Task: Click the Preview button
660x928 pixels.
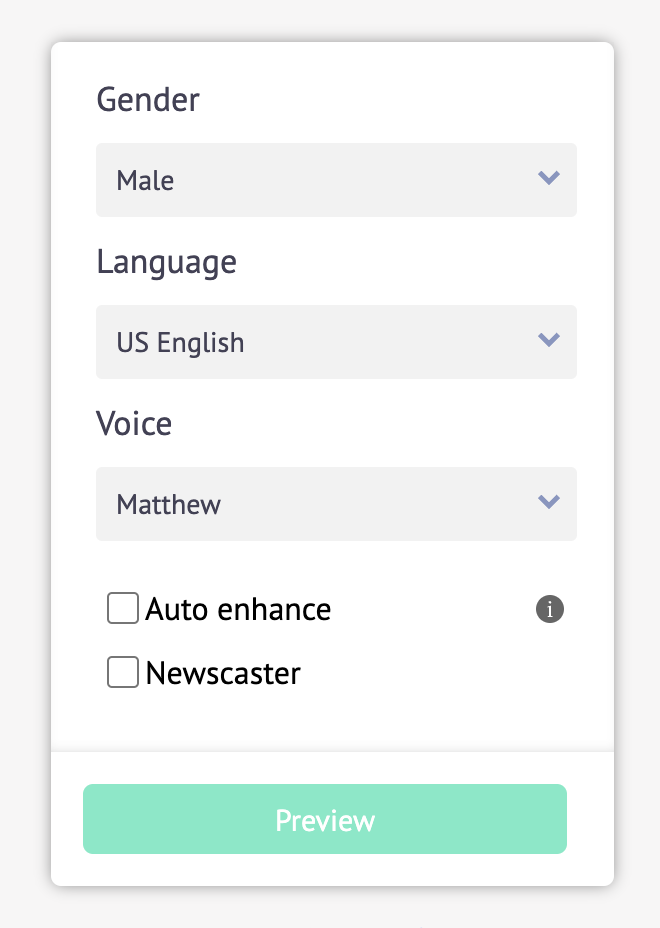Action: 325,819
